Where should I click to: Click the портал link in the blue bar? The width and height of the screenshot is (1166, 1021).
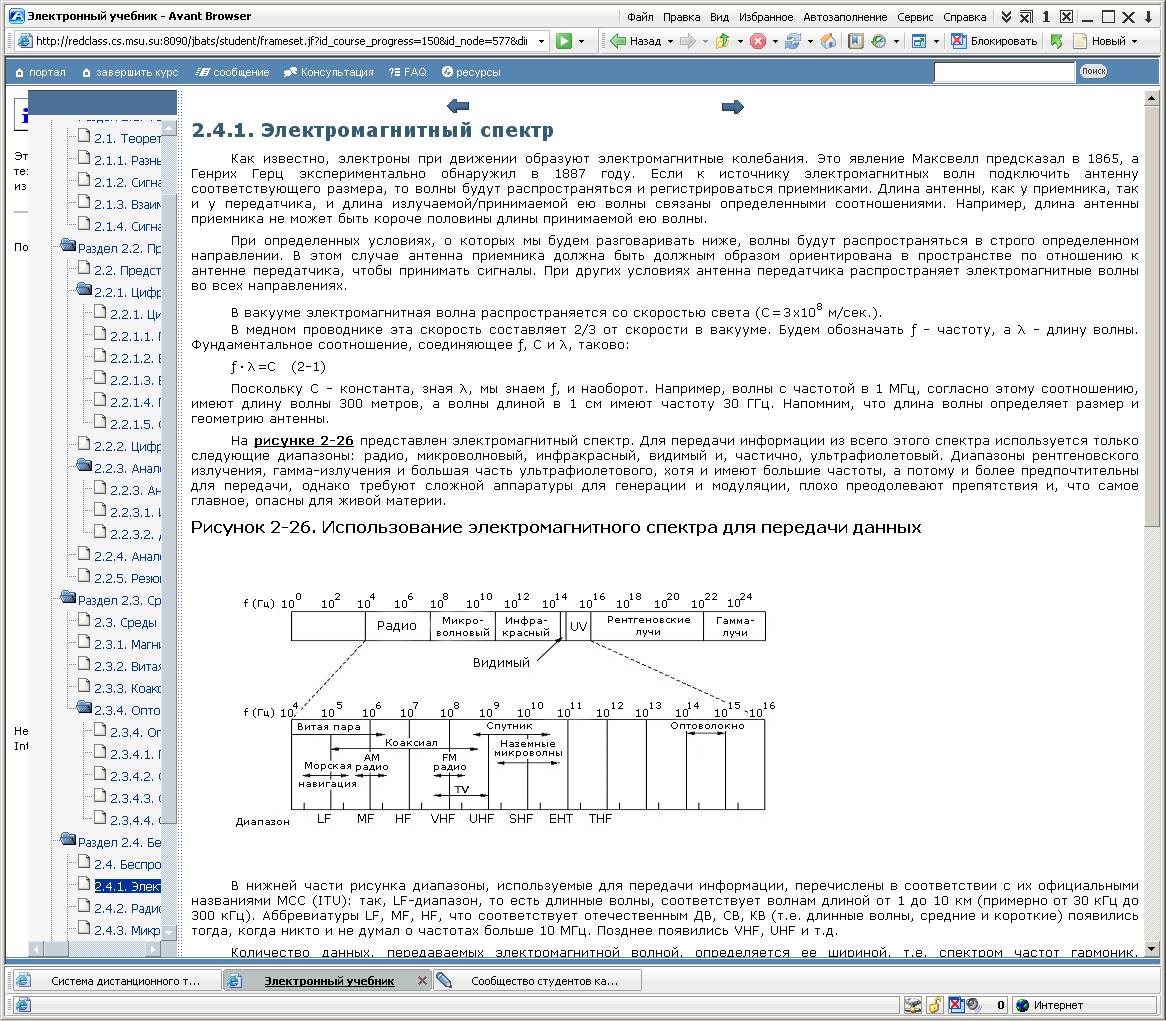[x=40, y=72]
